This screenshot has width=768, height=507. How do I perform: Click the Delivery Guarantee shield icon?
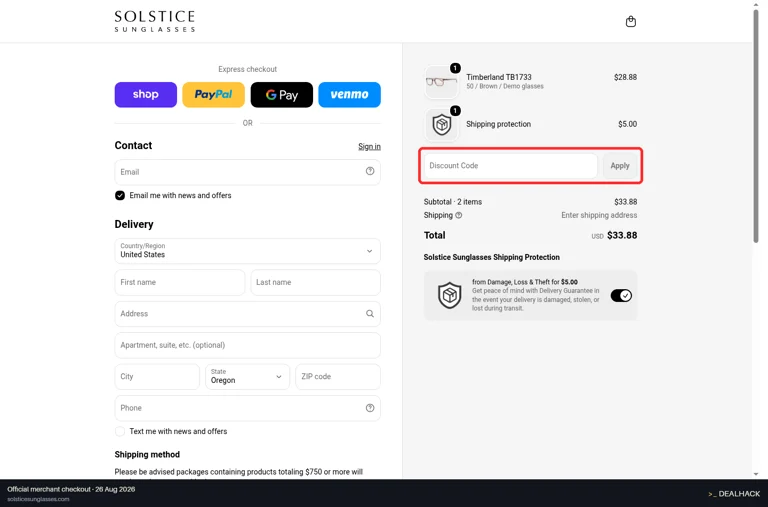tap(449, 295)
